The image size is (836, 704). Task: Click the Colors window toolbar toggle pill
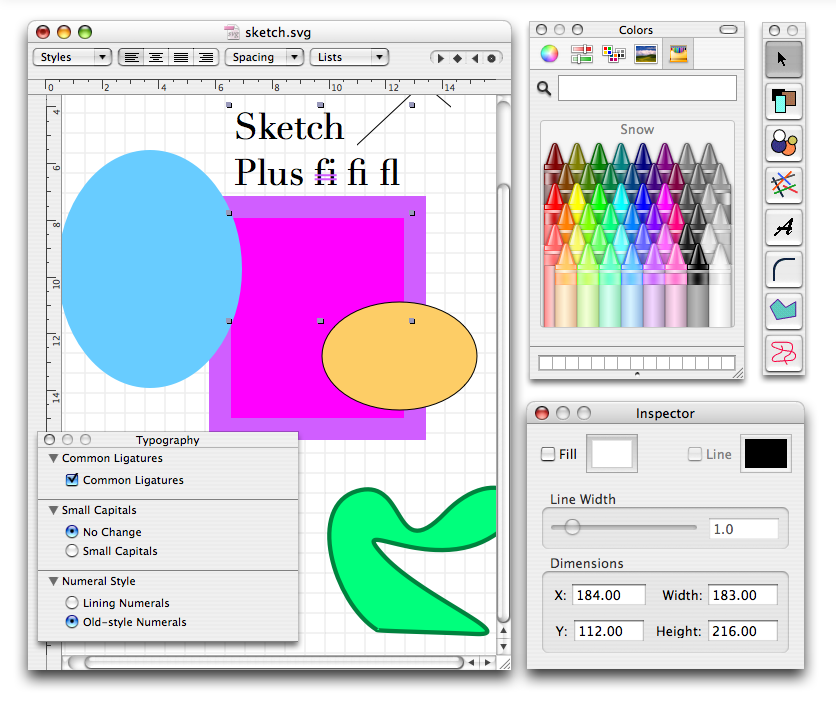pos(728,29)
